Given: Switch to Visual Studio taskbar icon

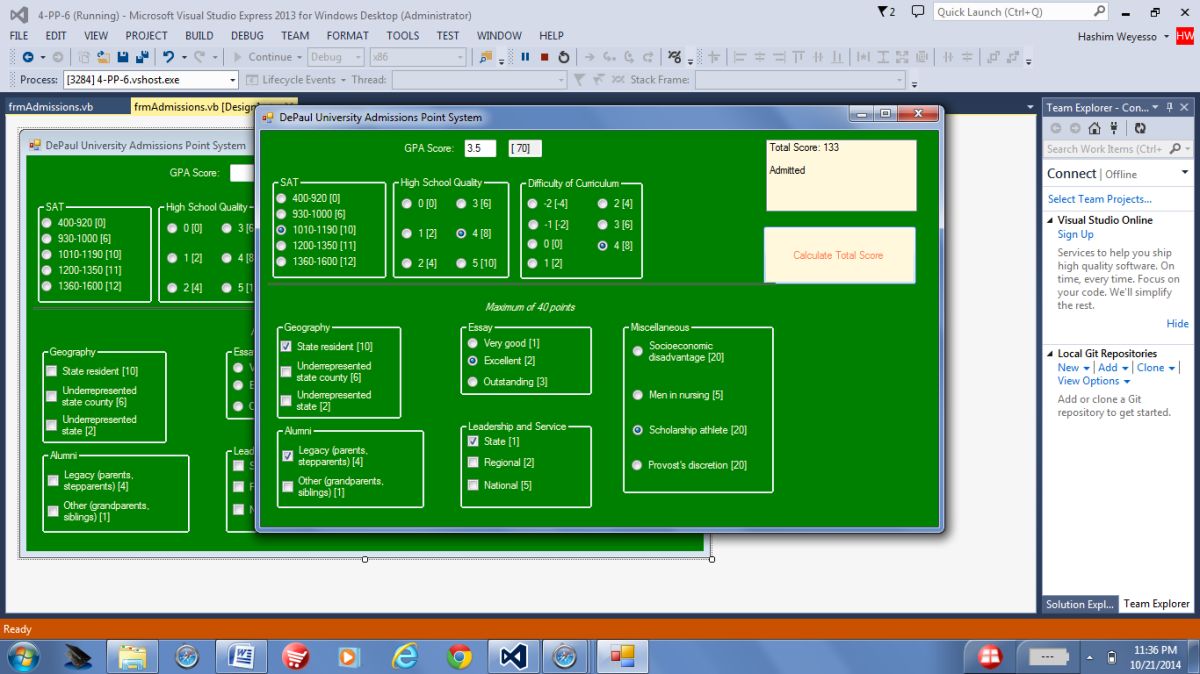Looking at the screenshot, I should click(514, 656).
